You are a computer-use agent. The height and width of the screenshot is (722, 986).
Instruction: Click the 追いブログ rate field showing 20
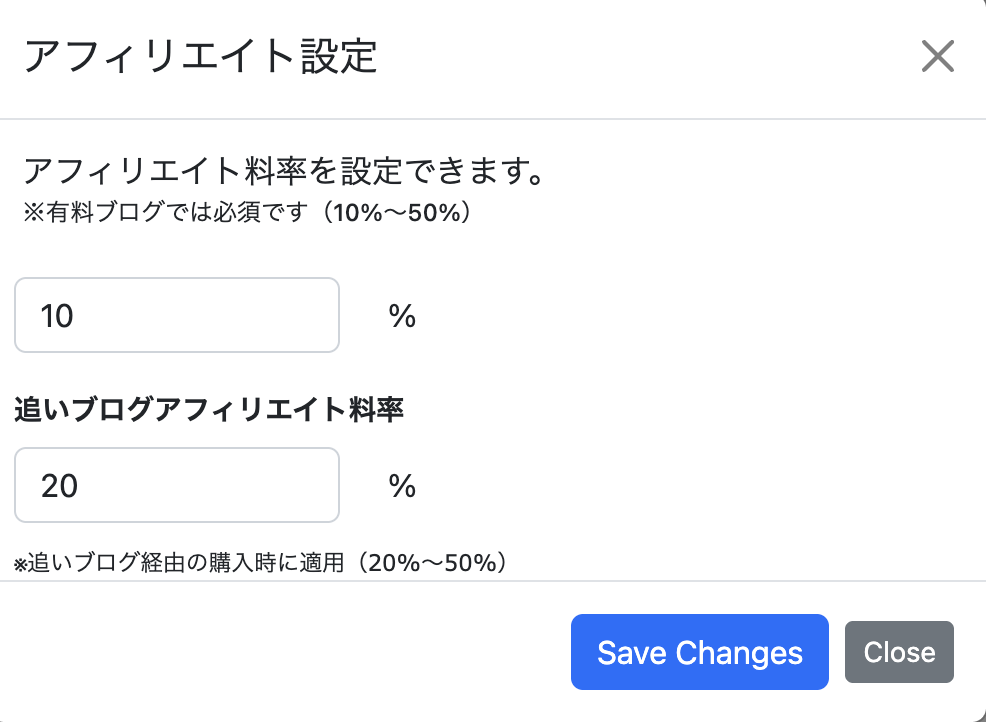point(177,485)
